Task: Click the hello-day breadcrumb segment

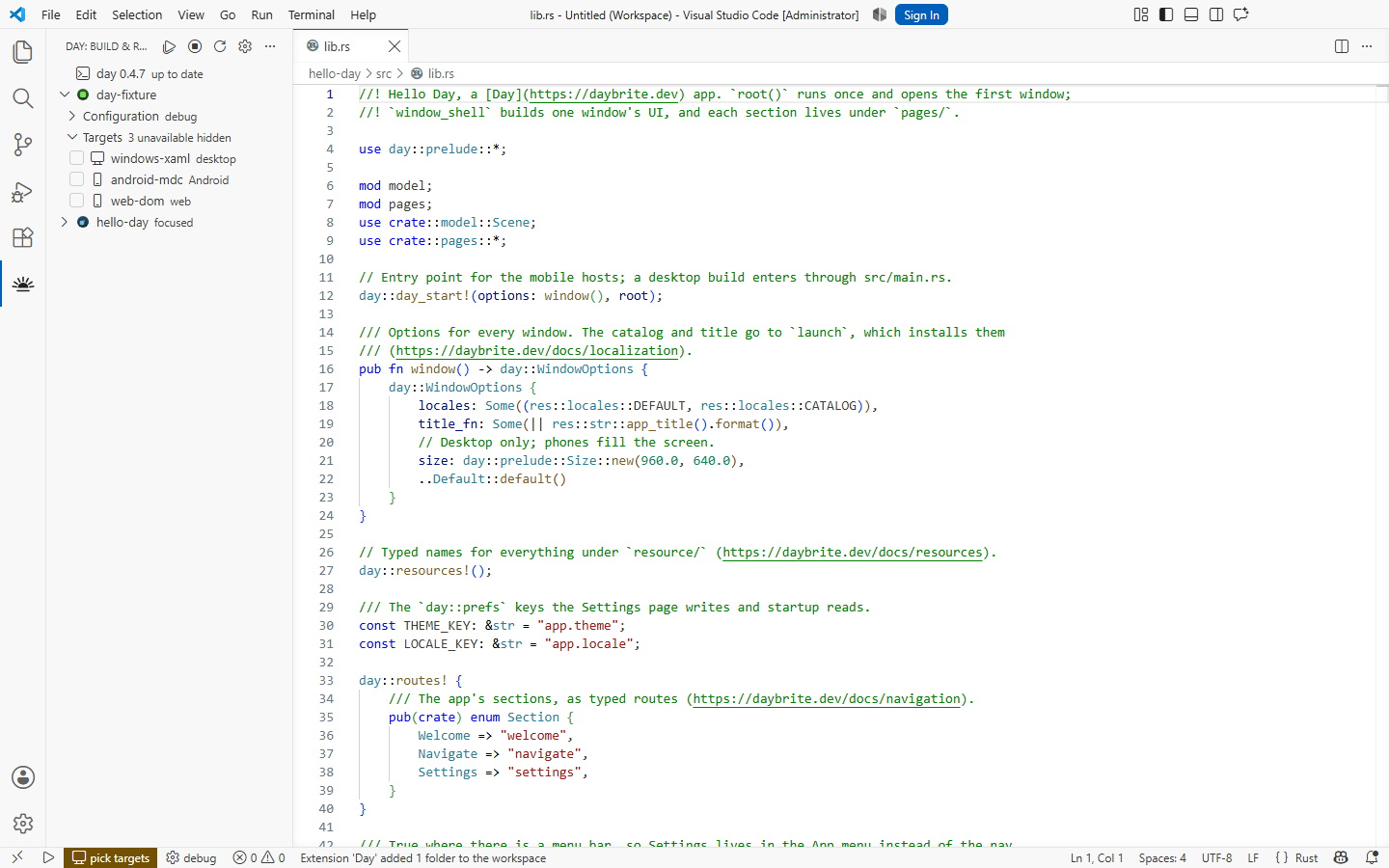Action: (335, 73)
